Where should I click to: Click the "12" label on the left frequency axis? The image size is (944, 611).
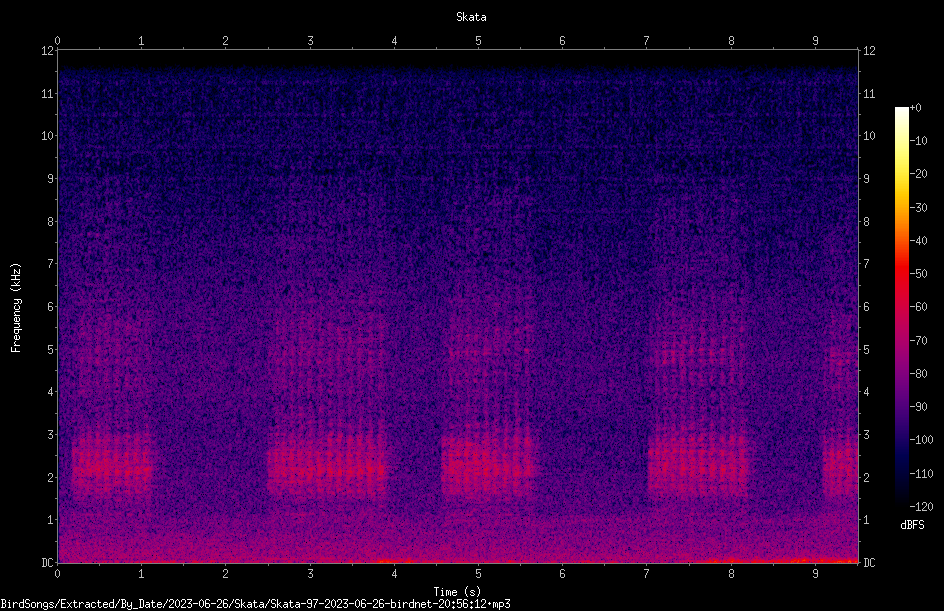[x=47, y=51]
